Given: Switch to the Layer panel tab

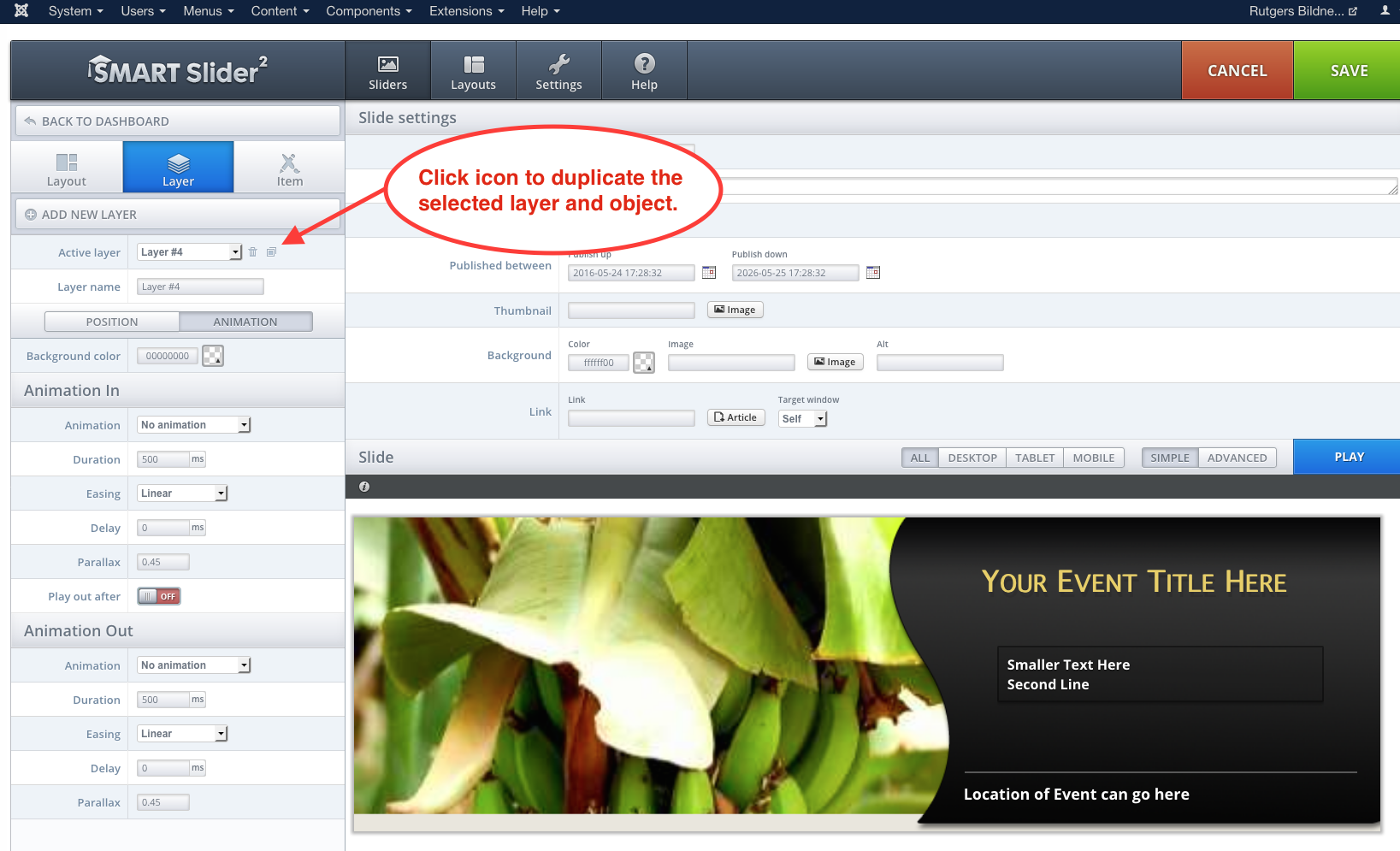Looking at the screenshot, I should point(178,167).
